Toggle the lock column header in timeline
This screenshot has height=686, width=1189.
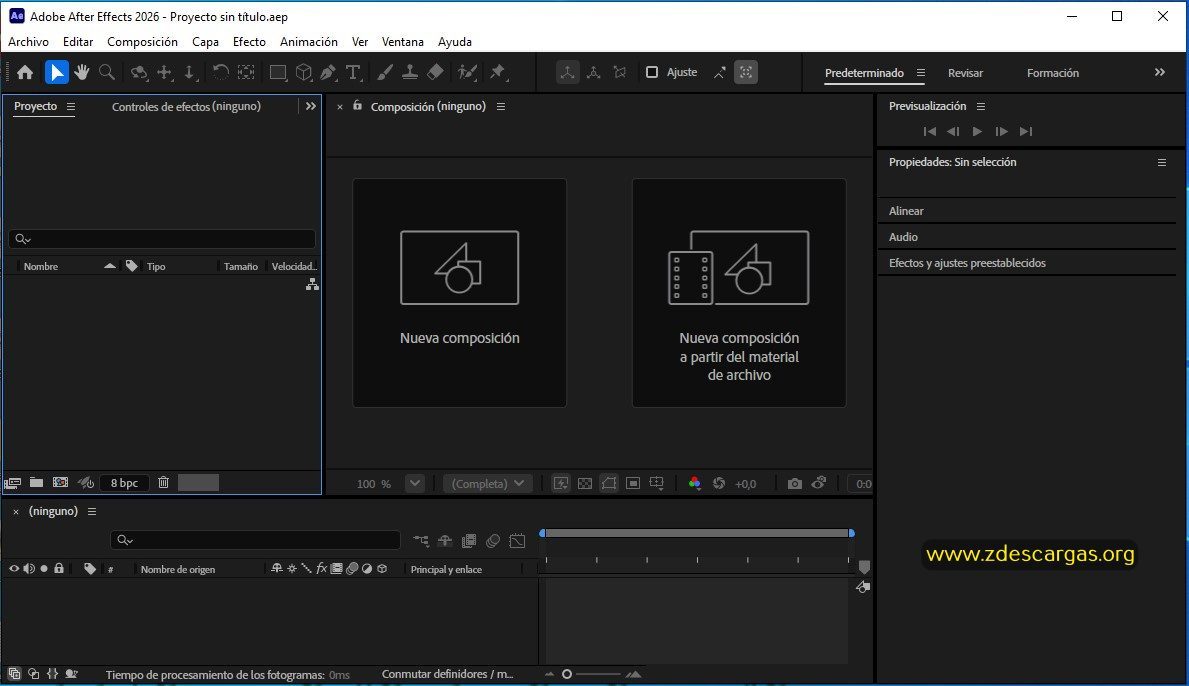click(x=58, y=569)
